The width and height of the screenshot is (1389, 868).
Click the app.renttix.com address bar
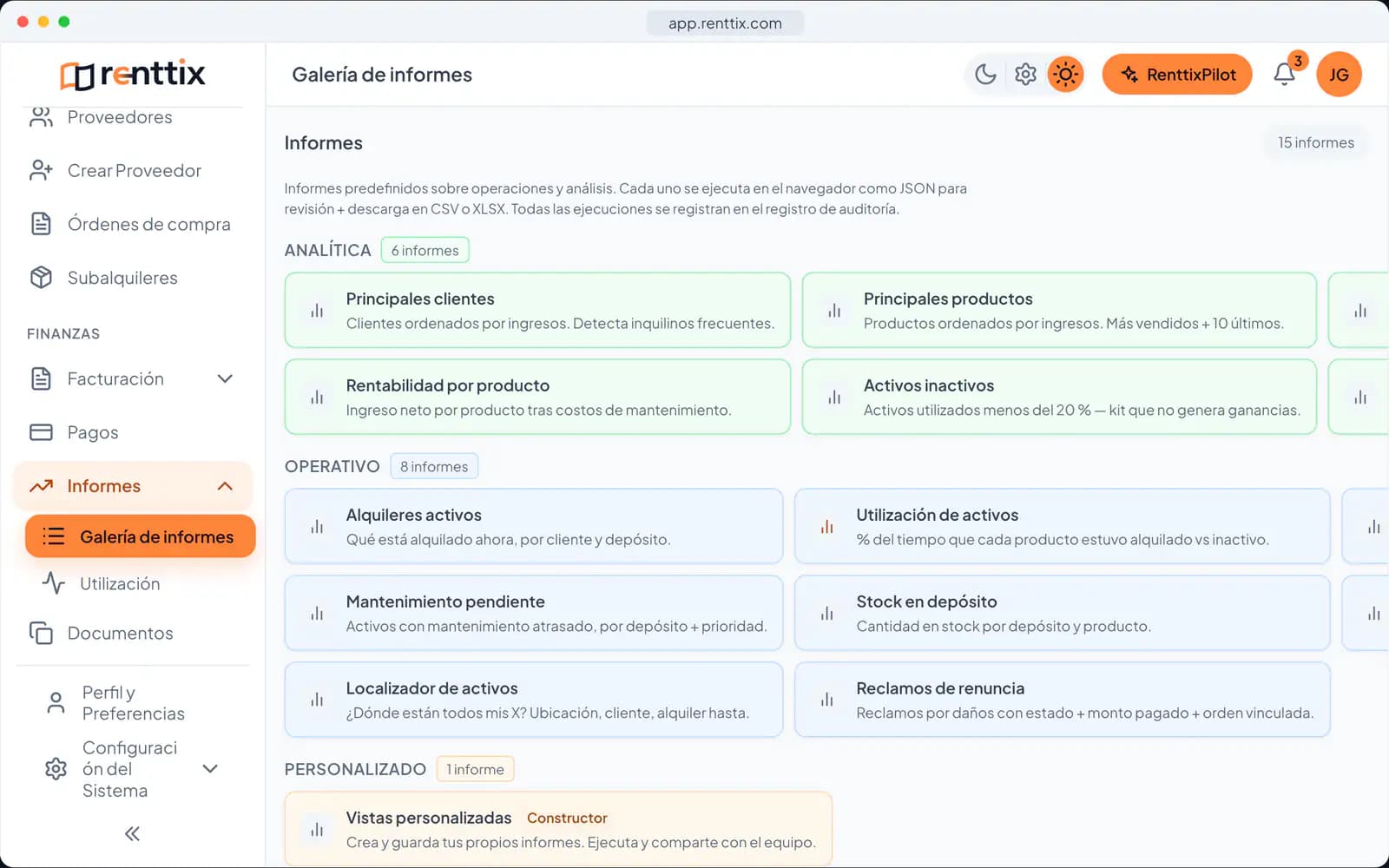(725, 23)
